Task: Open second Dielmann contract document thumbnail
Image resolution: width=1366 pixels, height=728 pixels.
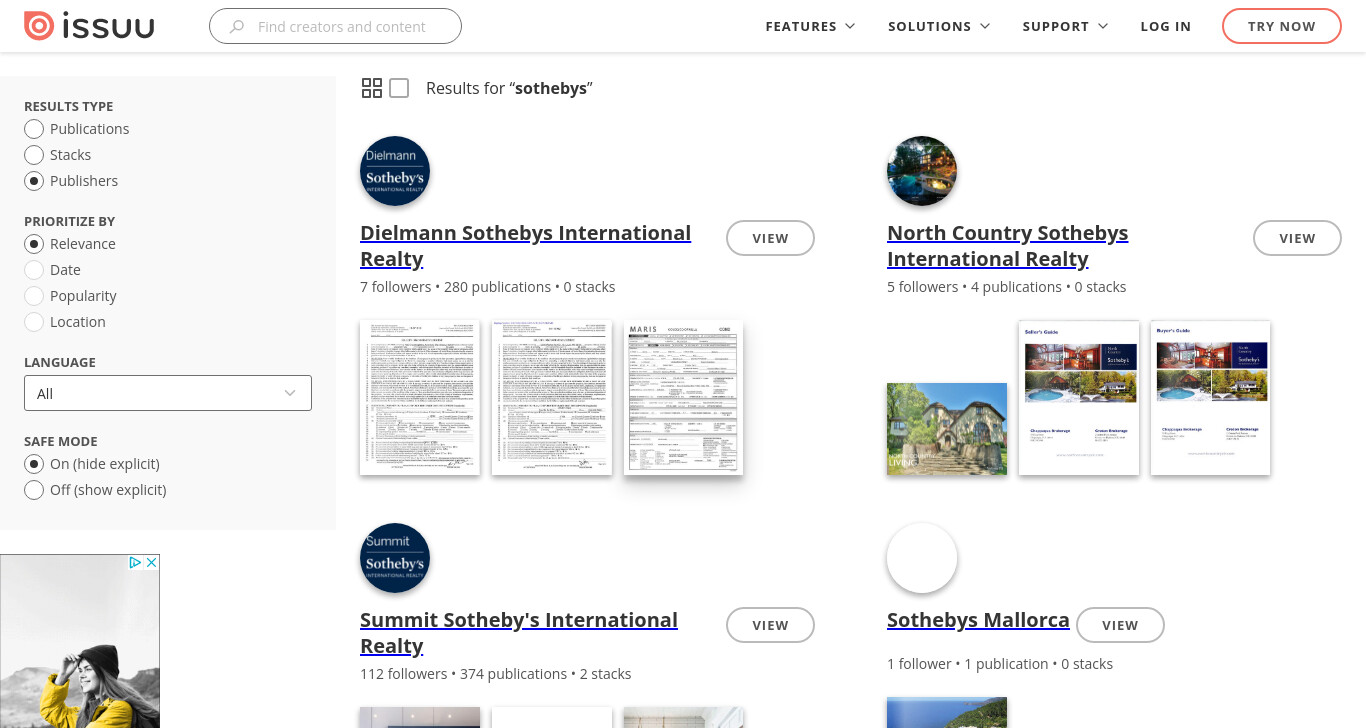Action: [552, 397]
